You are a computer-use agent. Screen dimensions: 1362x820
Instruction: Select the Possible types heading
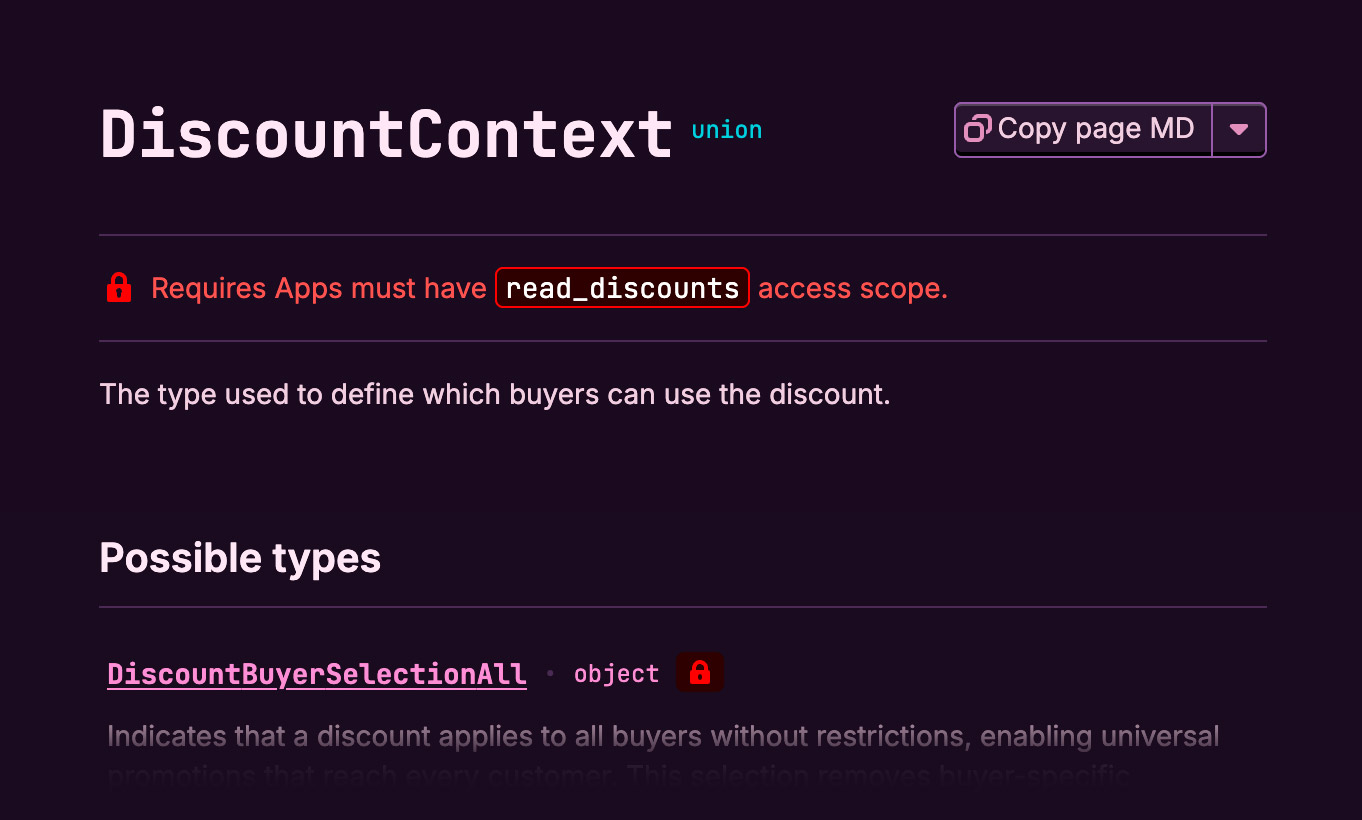pyautogui.click(x=240, y=557)
